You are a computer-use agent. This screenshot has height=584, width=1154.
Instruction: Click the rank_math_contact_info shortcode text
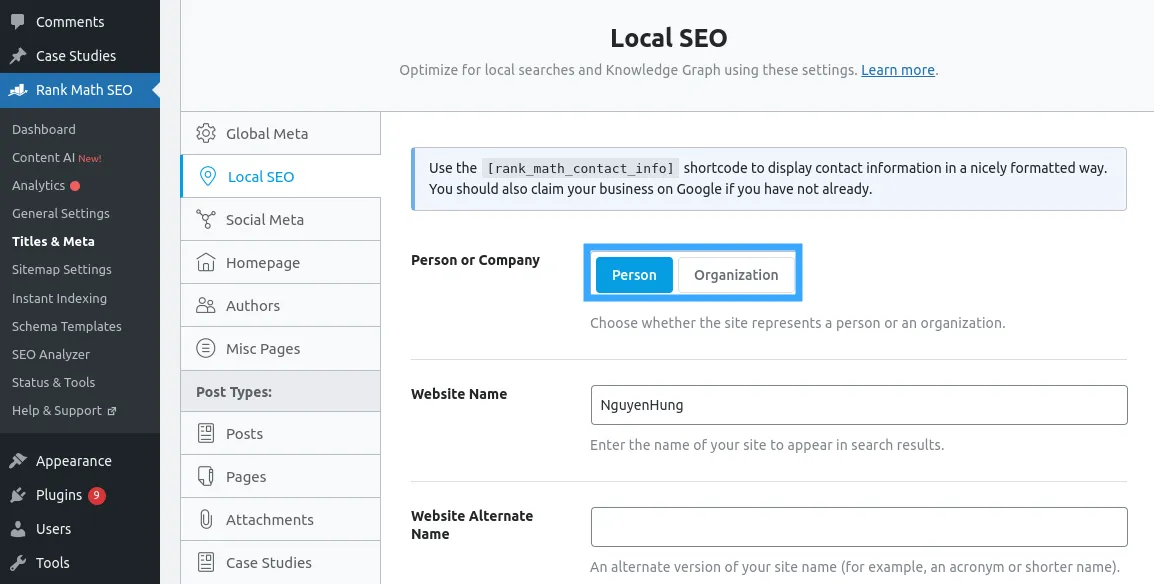[x=580, y=168]
